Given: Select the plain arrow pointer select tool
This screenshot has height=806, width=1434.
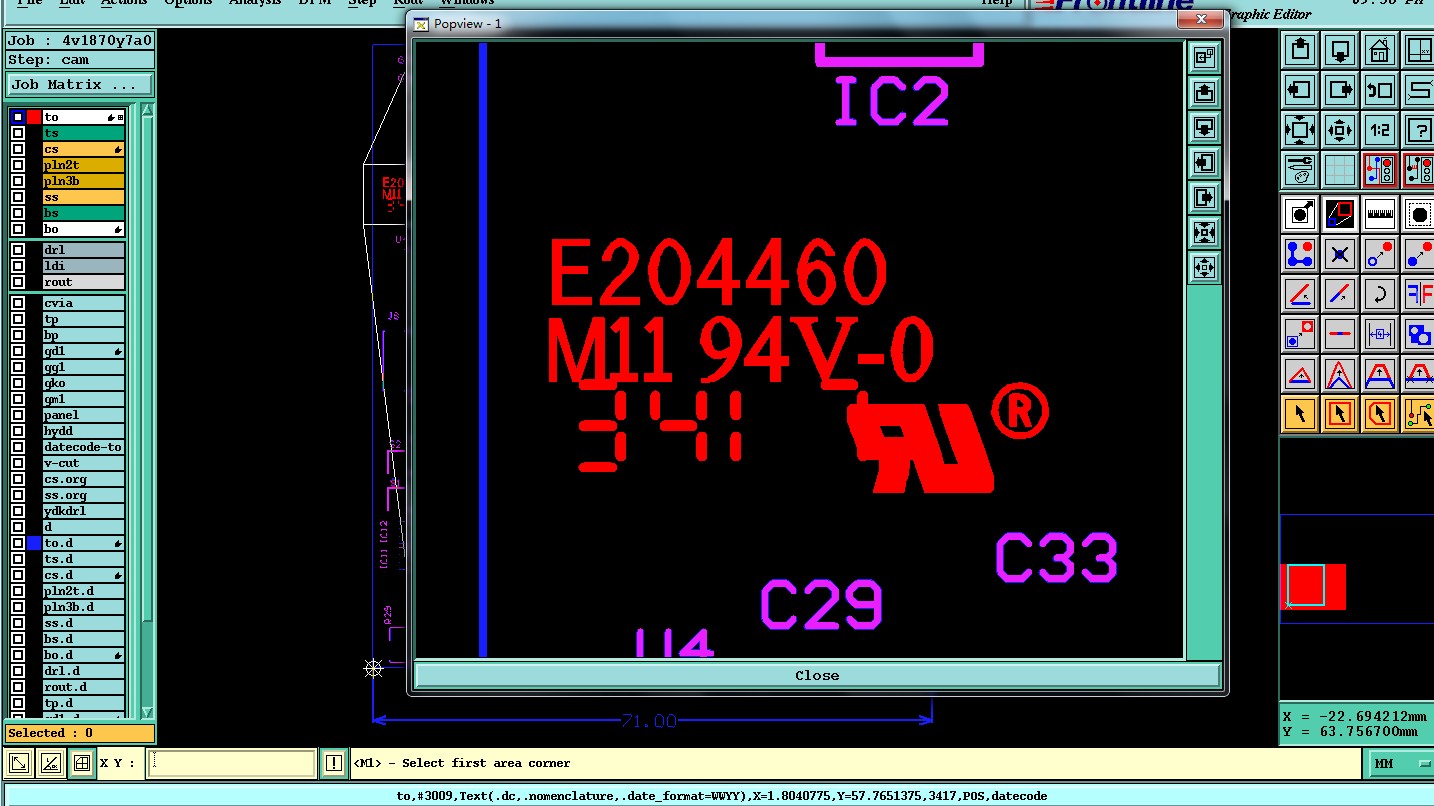Looking at the screenshot, I should pos(1299,413).
